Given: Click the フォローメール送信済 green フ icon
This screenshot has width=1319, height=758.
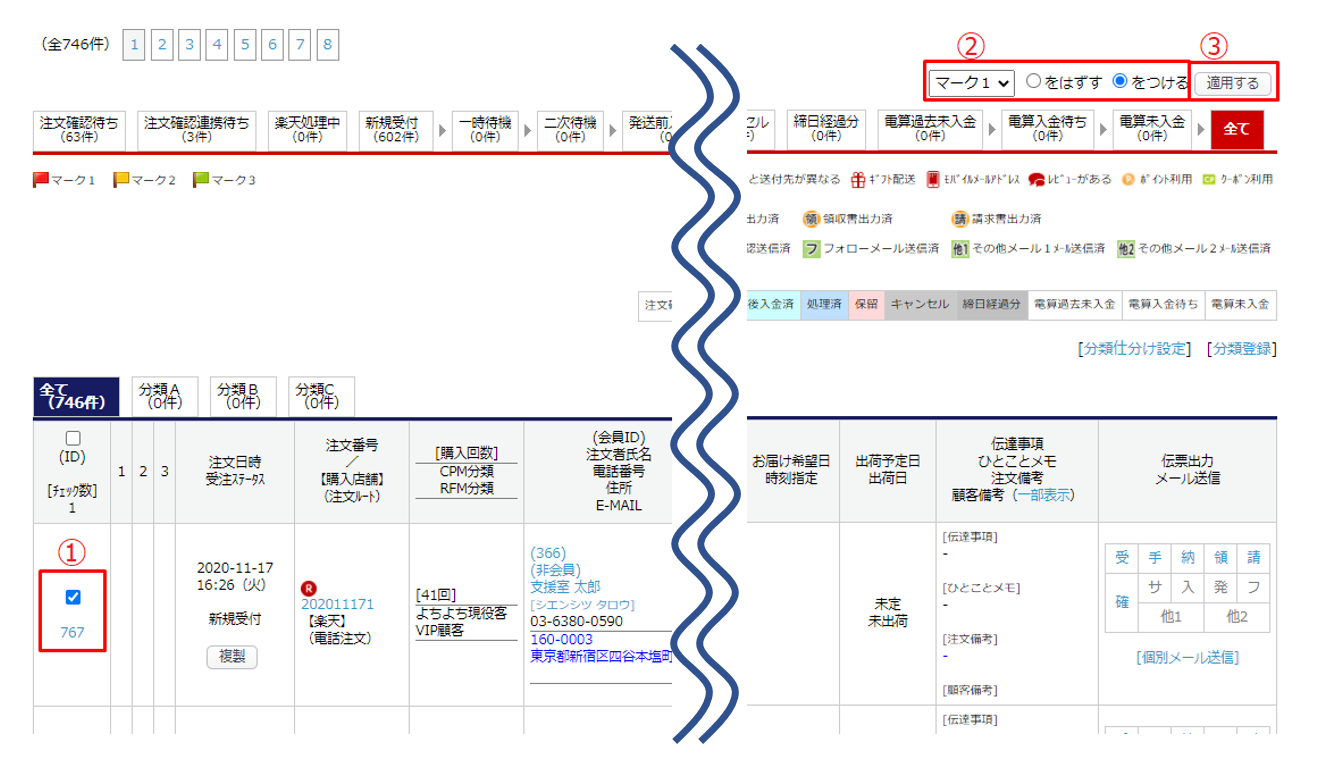Looking at the screenshot, I should pos(812,249).
